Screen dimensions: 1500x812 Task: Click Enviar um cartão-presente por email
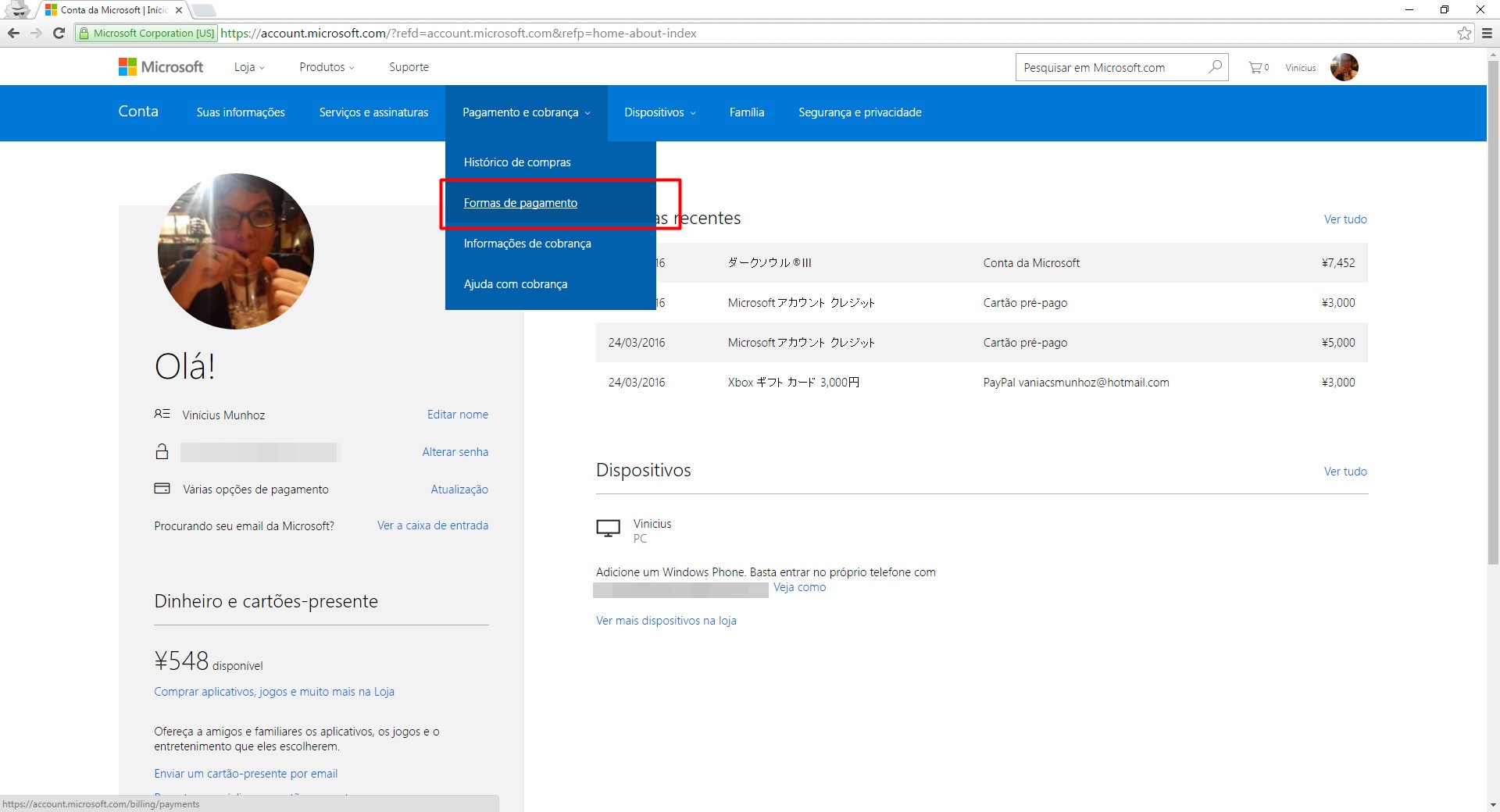click(246, 774)
